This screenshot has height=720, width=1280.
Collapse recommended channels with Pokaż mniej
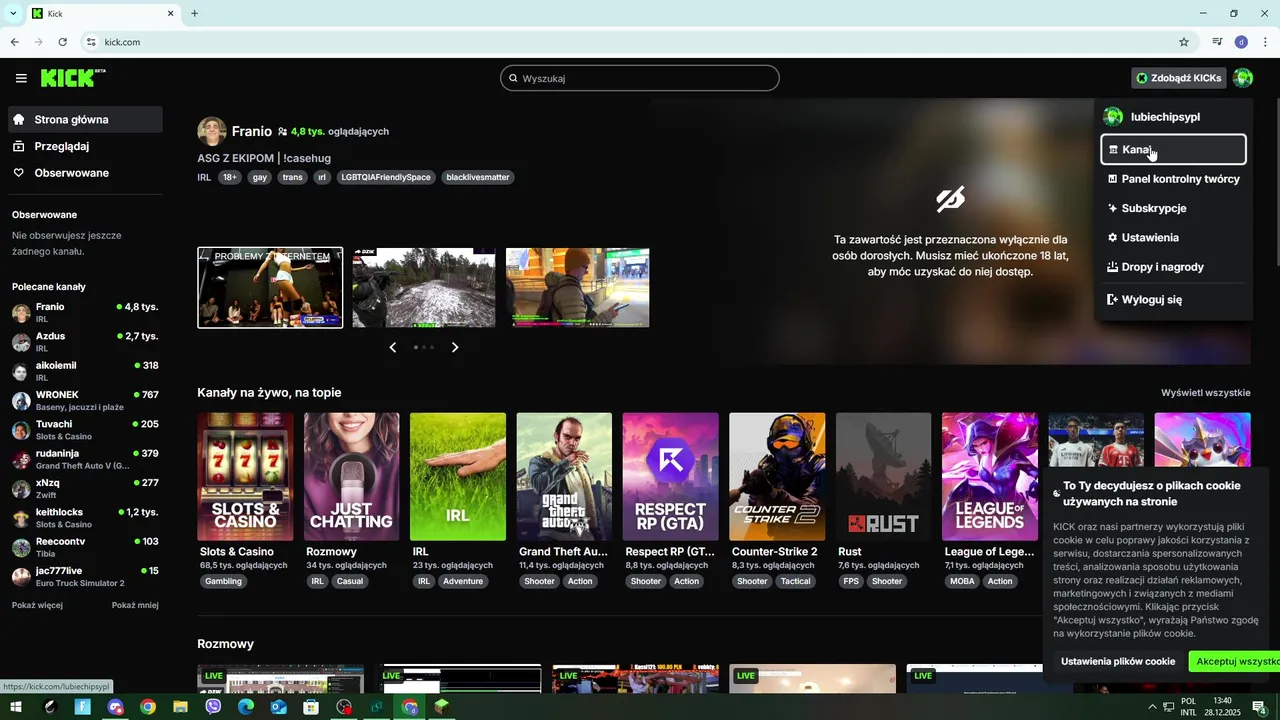point(135,605)
